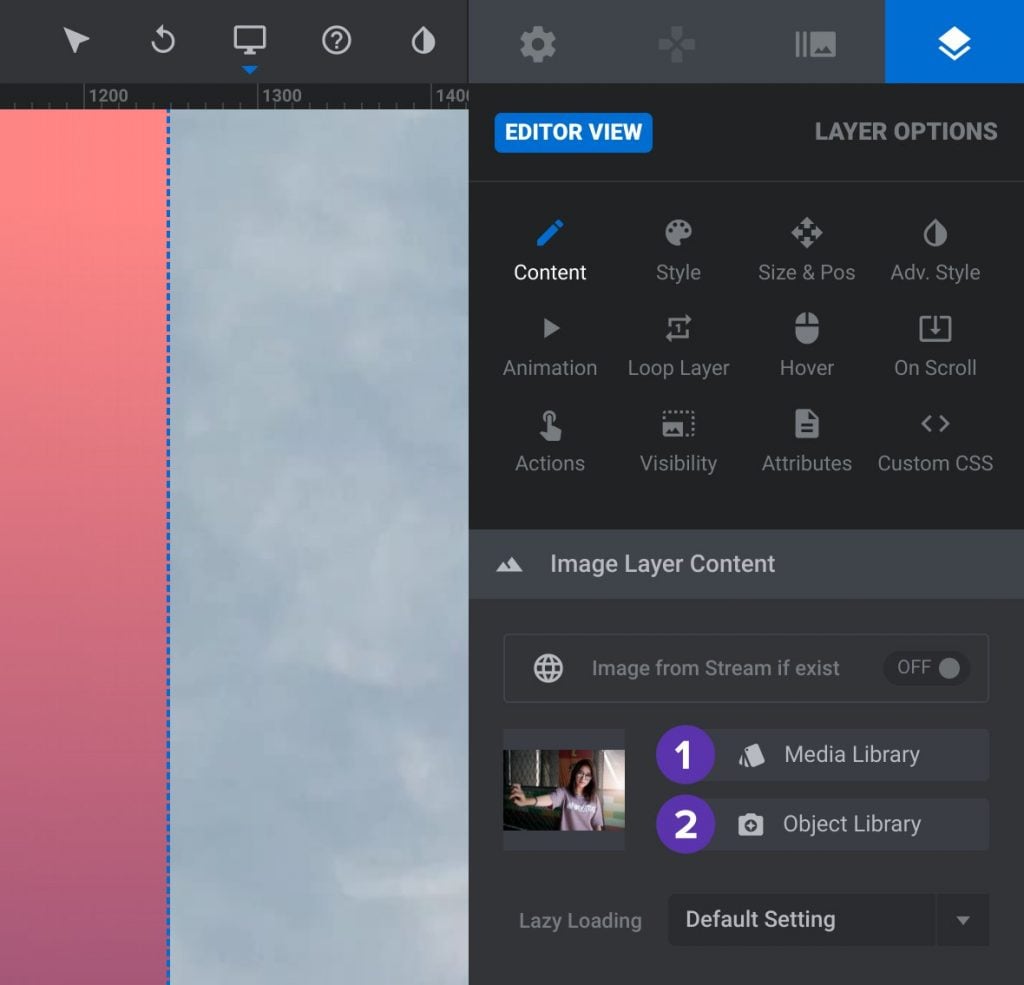Viewport: 1024px width, 985px height.
Task: Select the Animation settings icon
Action: tap(549, 345)
